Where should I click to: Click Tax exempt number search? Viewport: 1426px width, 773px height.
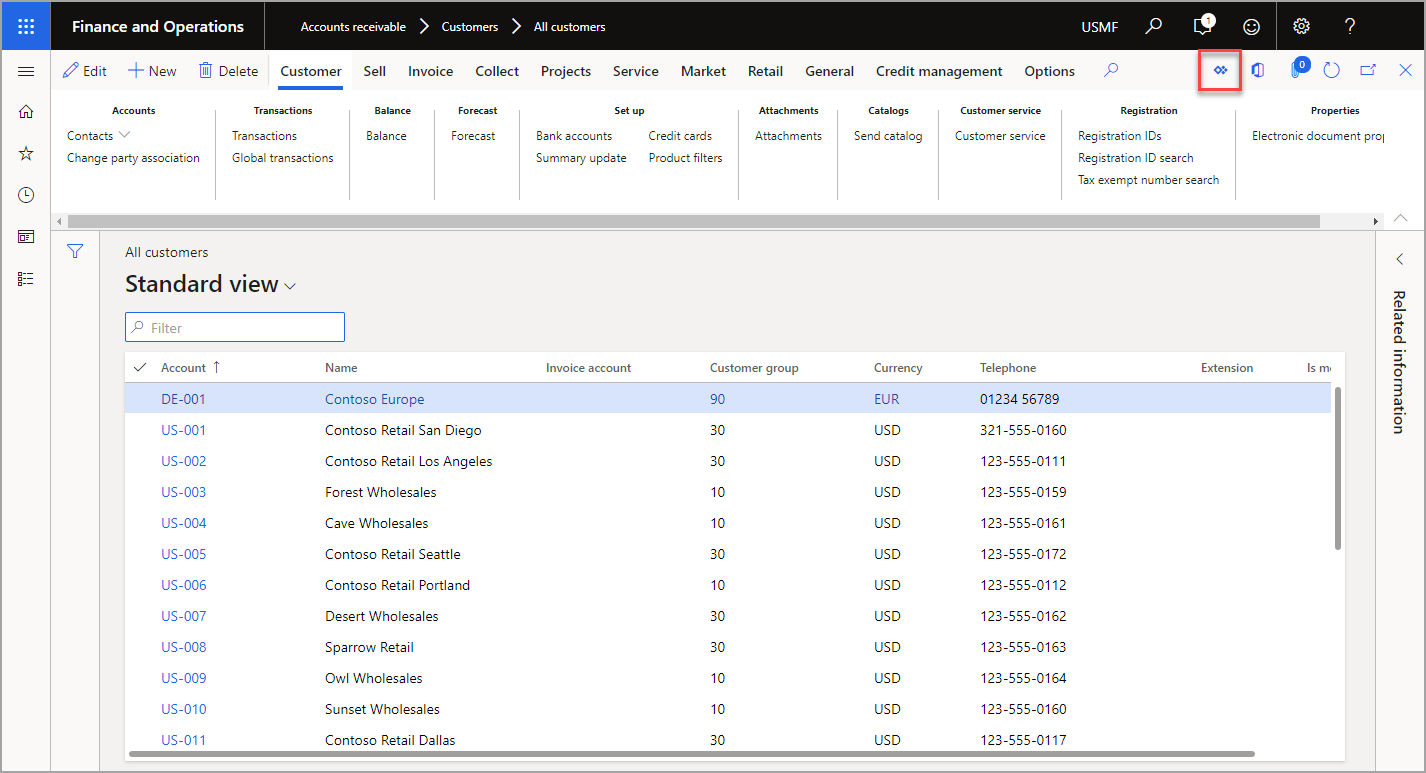tap(1149, 180)
